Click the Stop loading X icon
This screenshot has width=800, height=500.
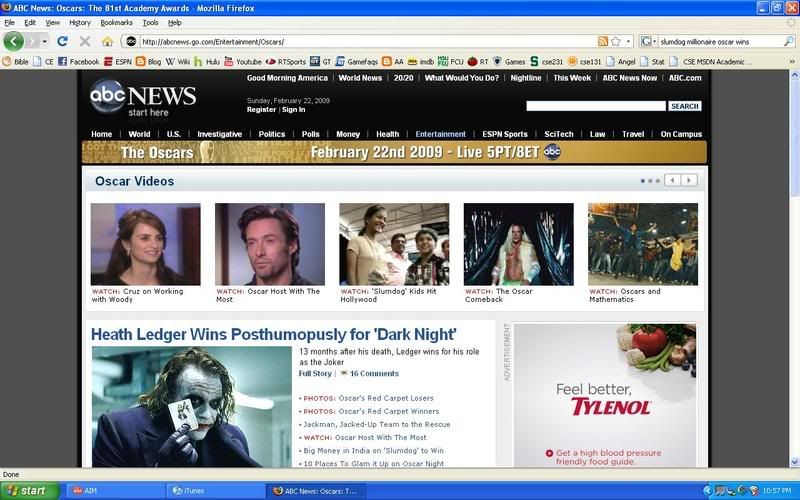click(x=85, y=41)
